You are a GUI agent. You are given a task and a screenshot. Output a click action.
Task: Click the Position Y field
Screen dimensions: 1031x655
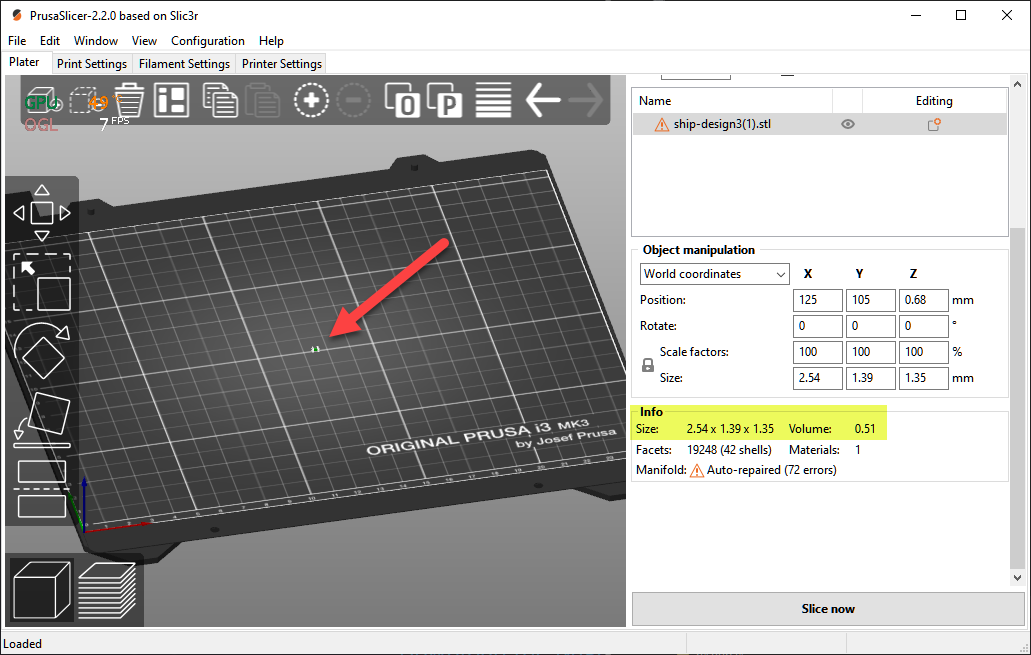(871, 300)
